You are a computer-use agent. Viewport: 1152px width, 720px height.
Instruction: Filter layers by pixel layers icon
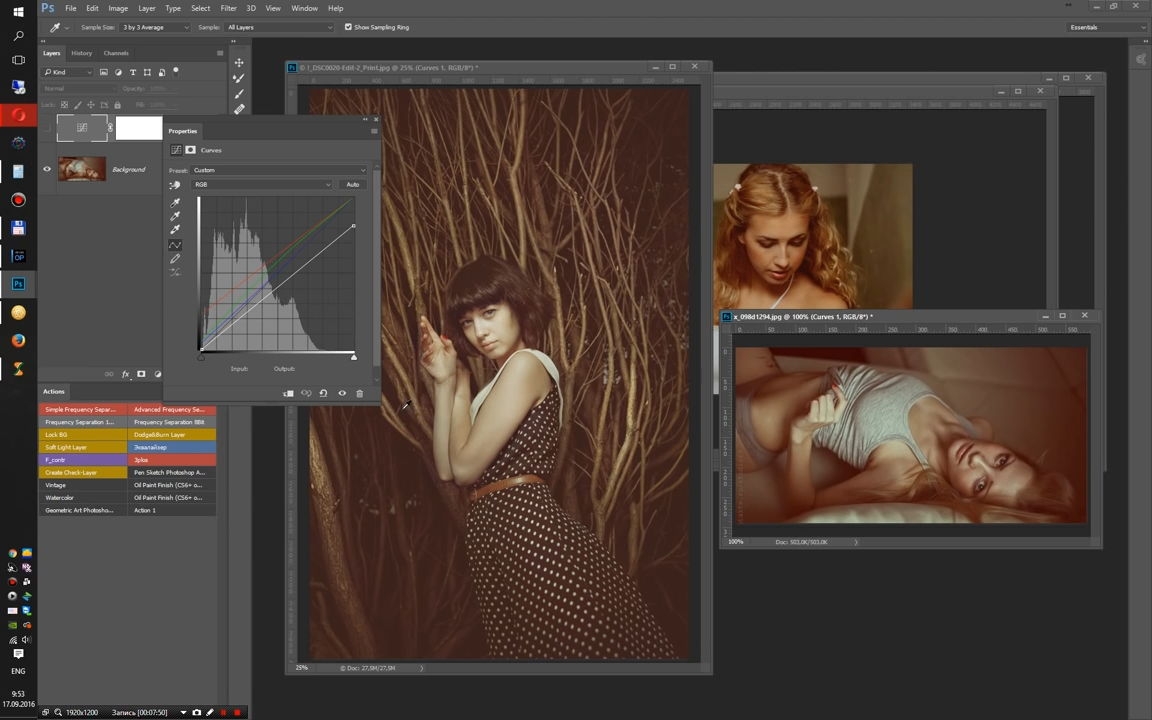(104, 72)
